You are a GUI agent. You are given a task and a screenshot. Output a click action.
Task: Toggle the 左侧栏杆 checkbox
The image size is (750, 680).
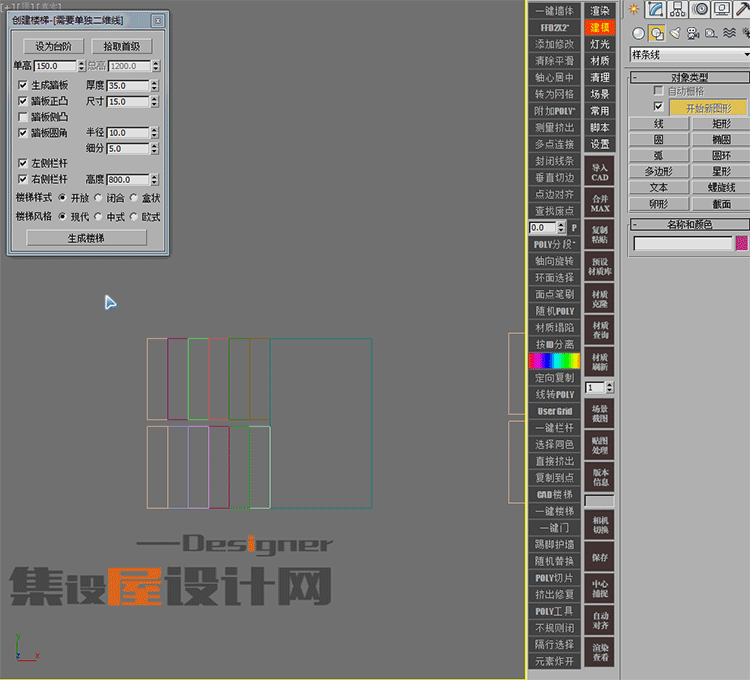(x=22, y=163)
